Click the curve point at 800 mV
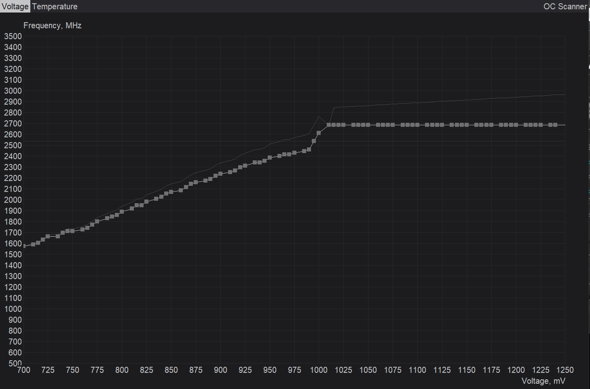The width and height of the screenshot is (590, 389). coord(122,211)
